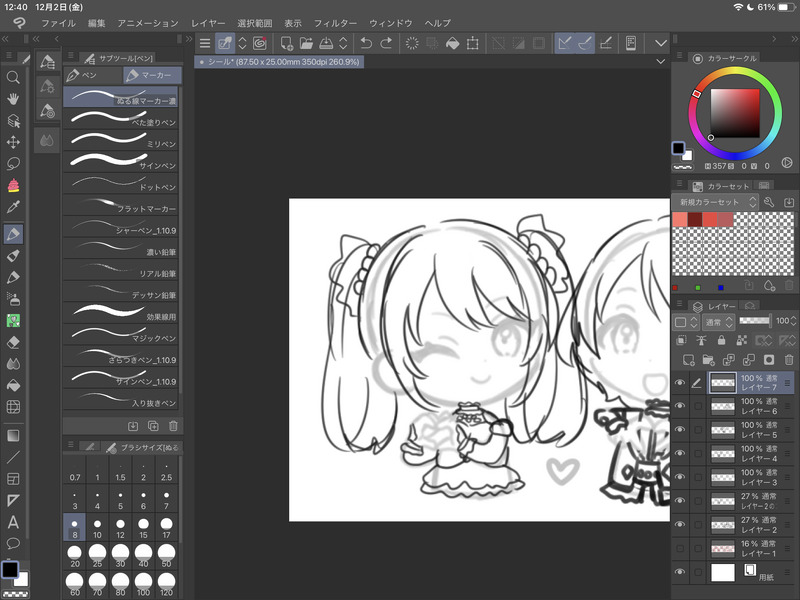Image resolution: width=800 pixels, height=600 pixels.
Task: Open file via folder icon in command bar
Action: [306, 43]
